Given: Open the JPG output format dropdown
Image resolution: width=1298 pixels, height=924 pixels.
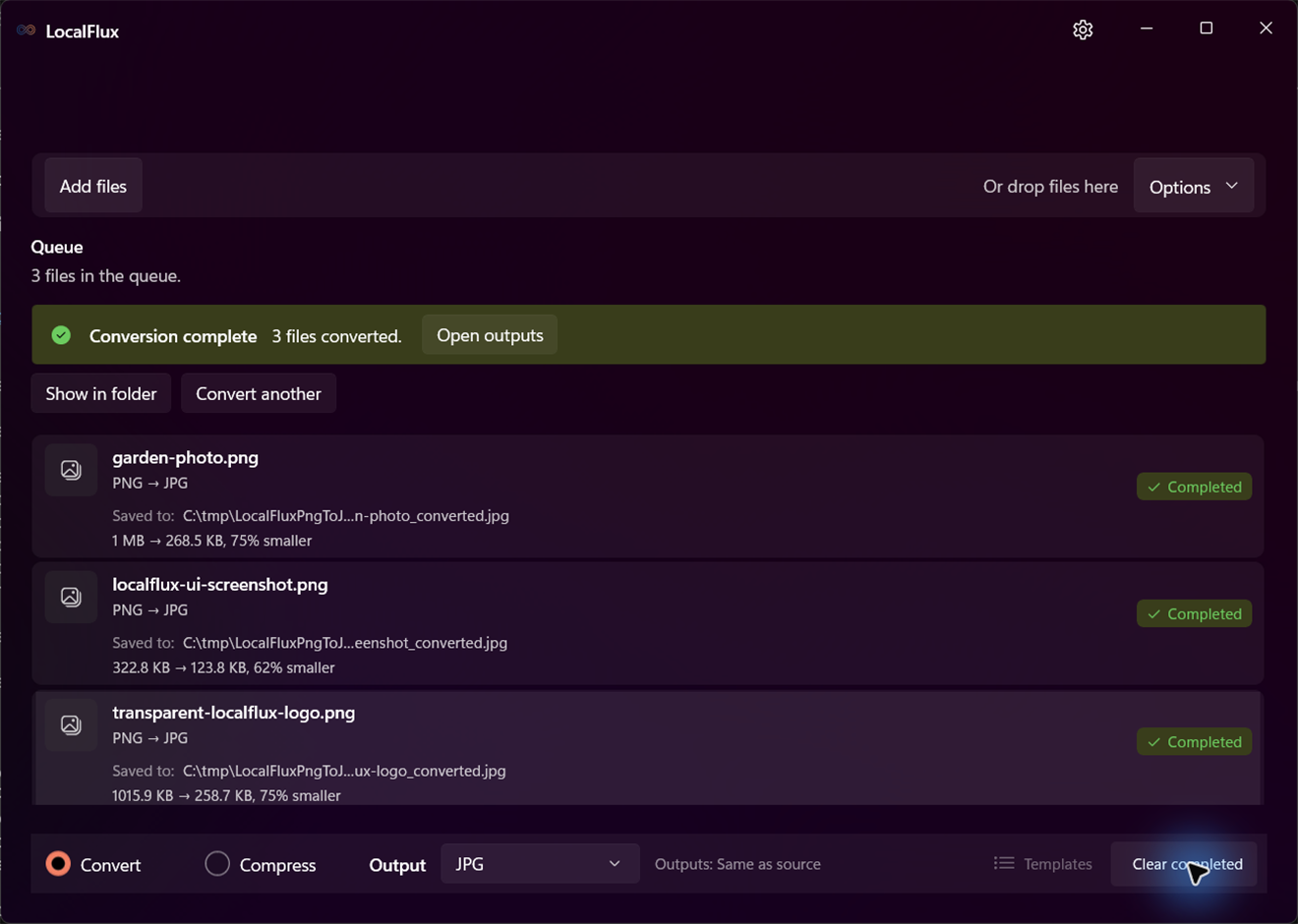Looking at the screenshot, I should click(x=540, y=863).
